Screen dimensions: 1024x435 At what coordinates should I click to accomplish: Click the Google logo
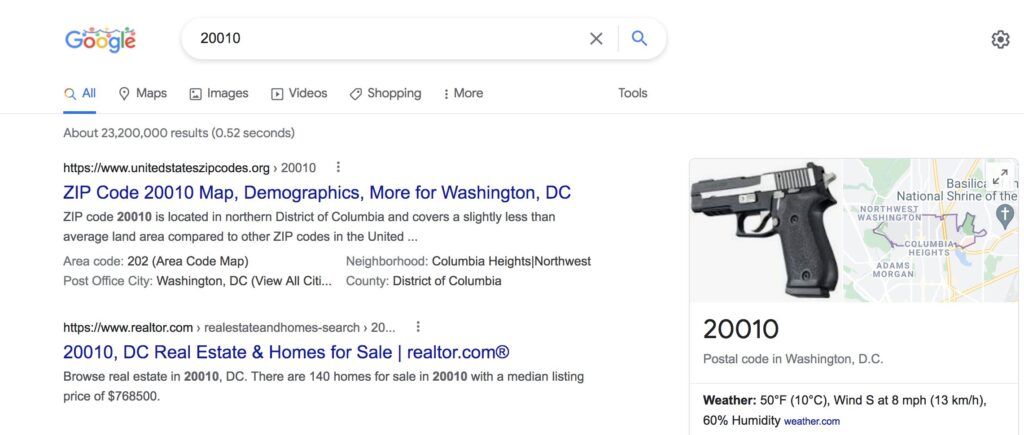101,39
